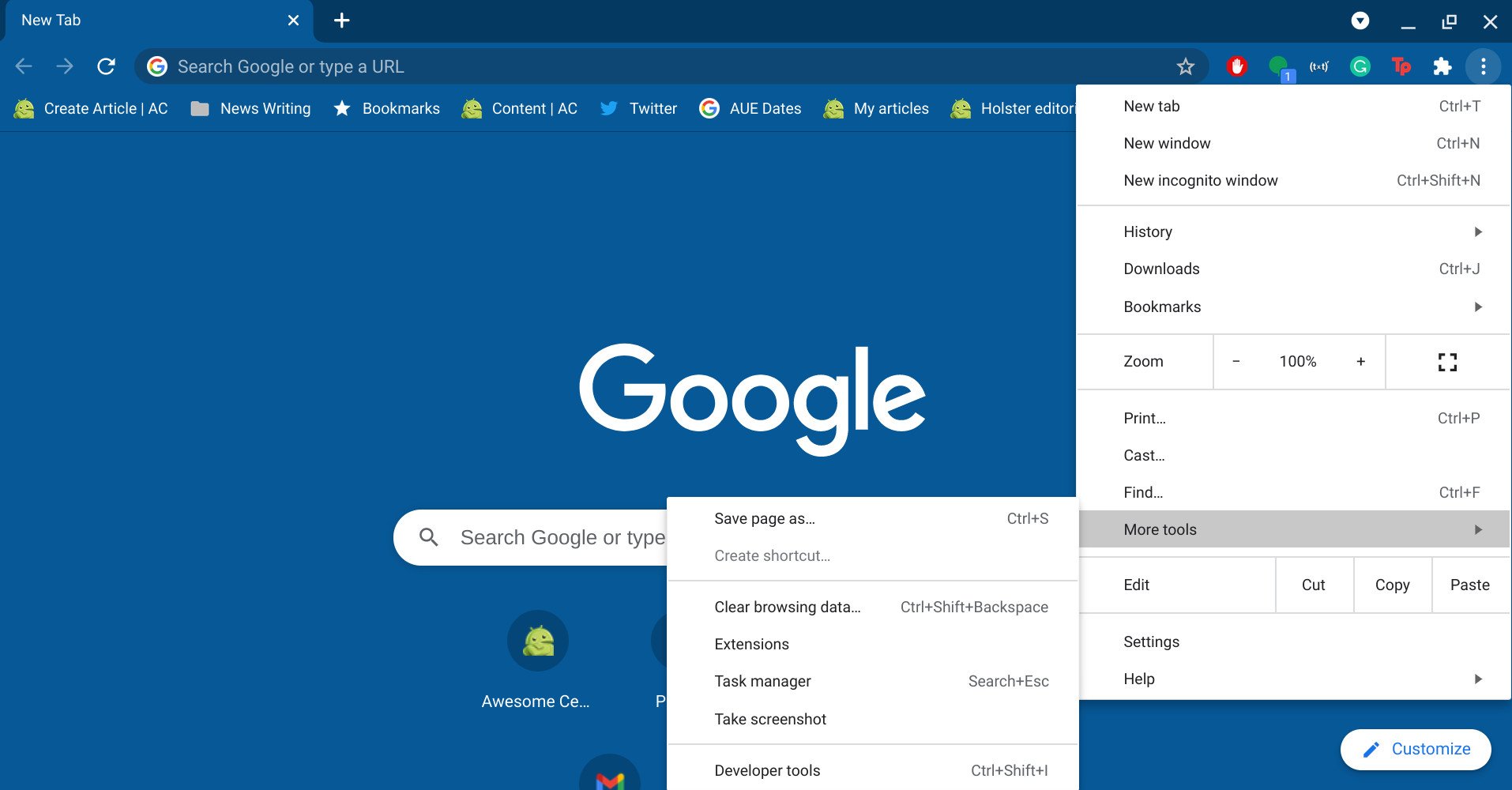Choose Cast… from the menu

tap(1293, 455)
